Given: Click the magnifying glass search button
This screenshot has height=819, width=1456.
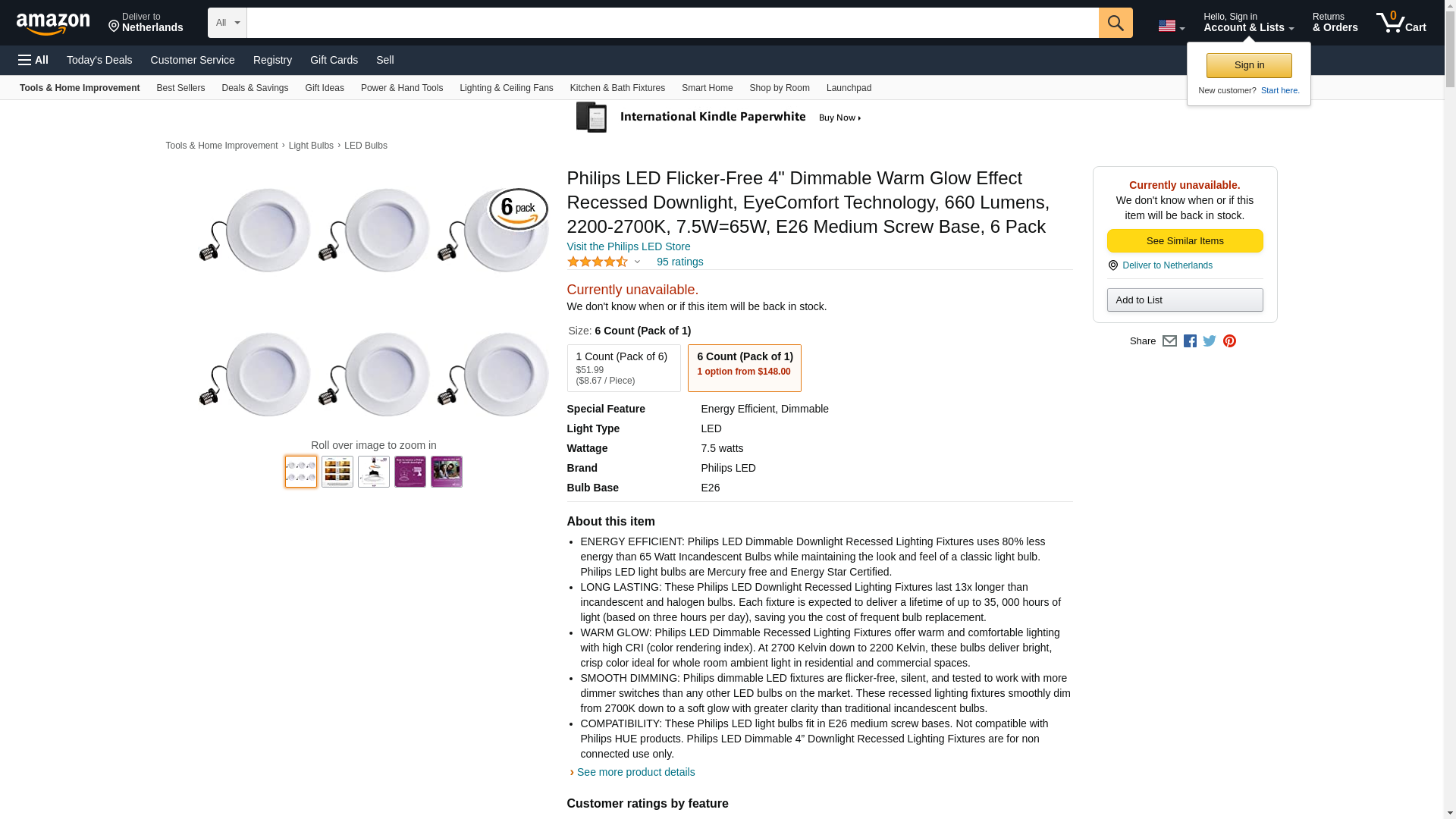Looking at the screenshot, I should pos(1115,23).
